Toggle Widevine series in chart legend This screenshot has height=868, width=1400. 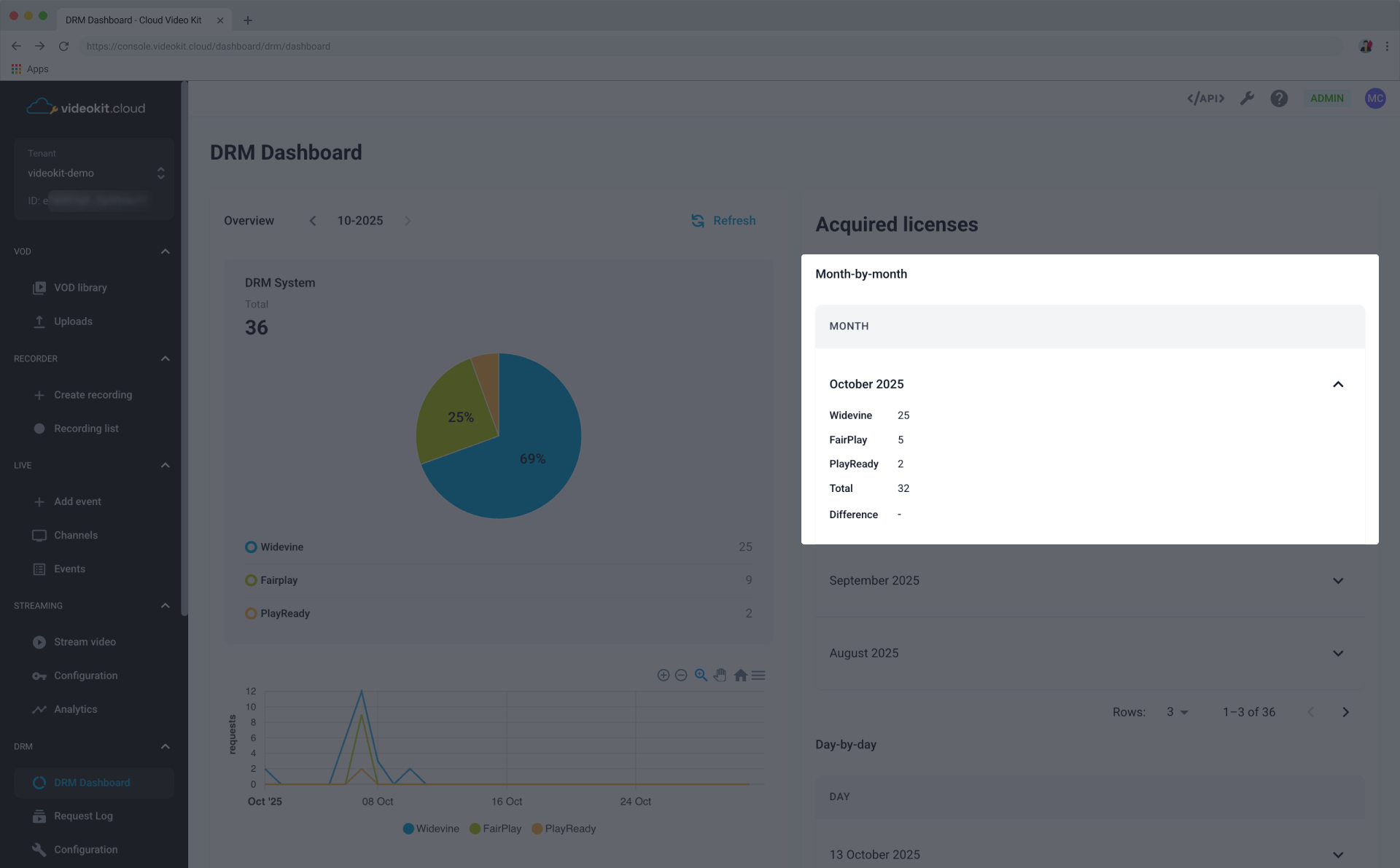tap(430, 829)
